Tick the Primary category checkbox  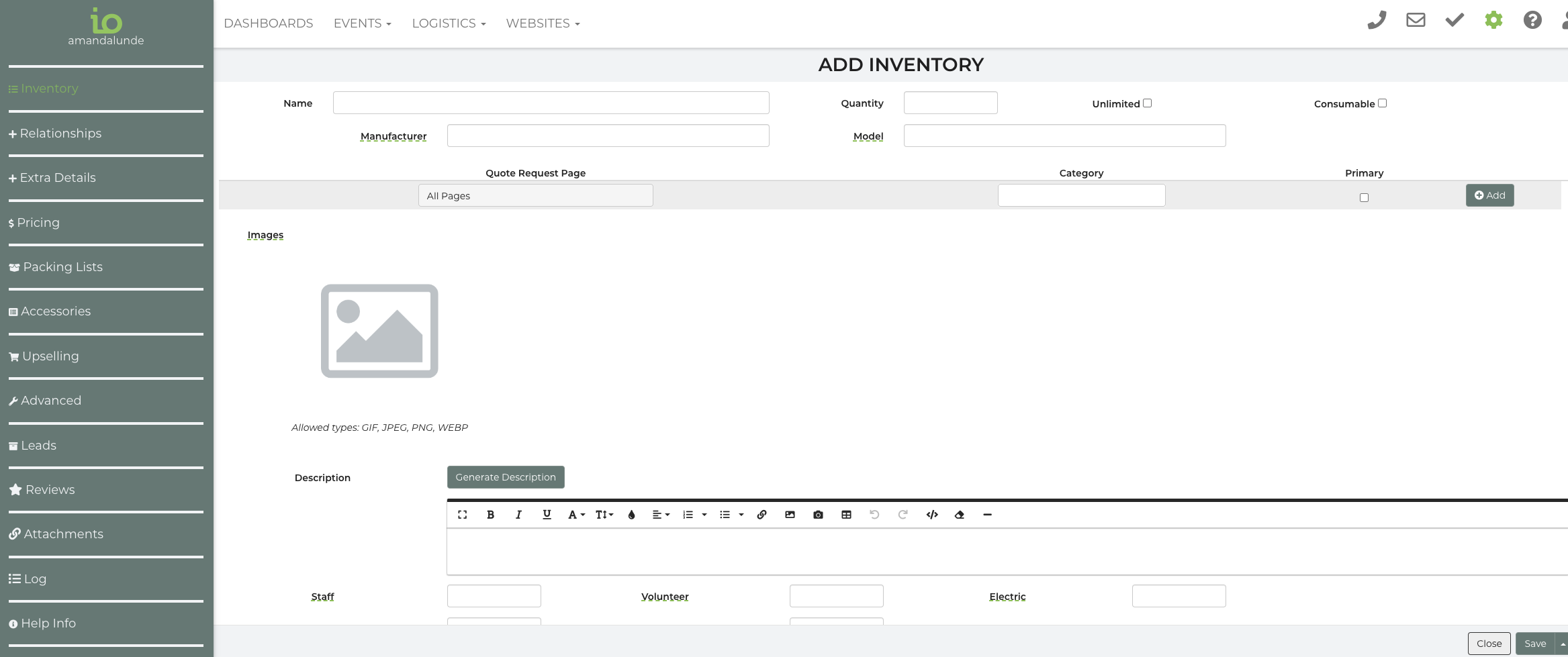click(1364, 197)
